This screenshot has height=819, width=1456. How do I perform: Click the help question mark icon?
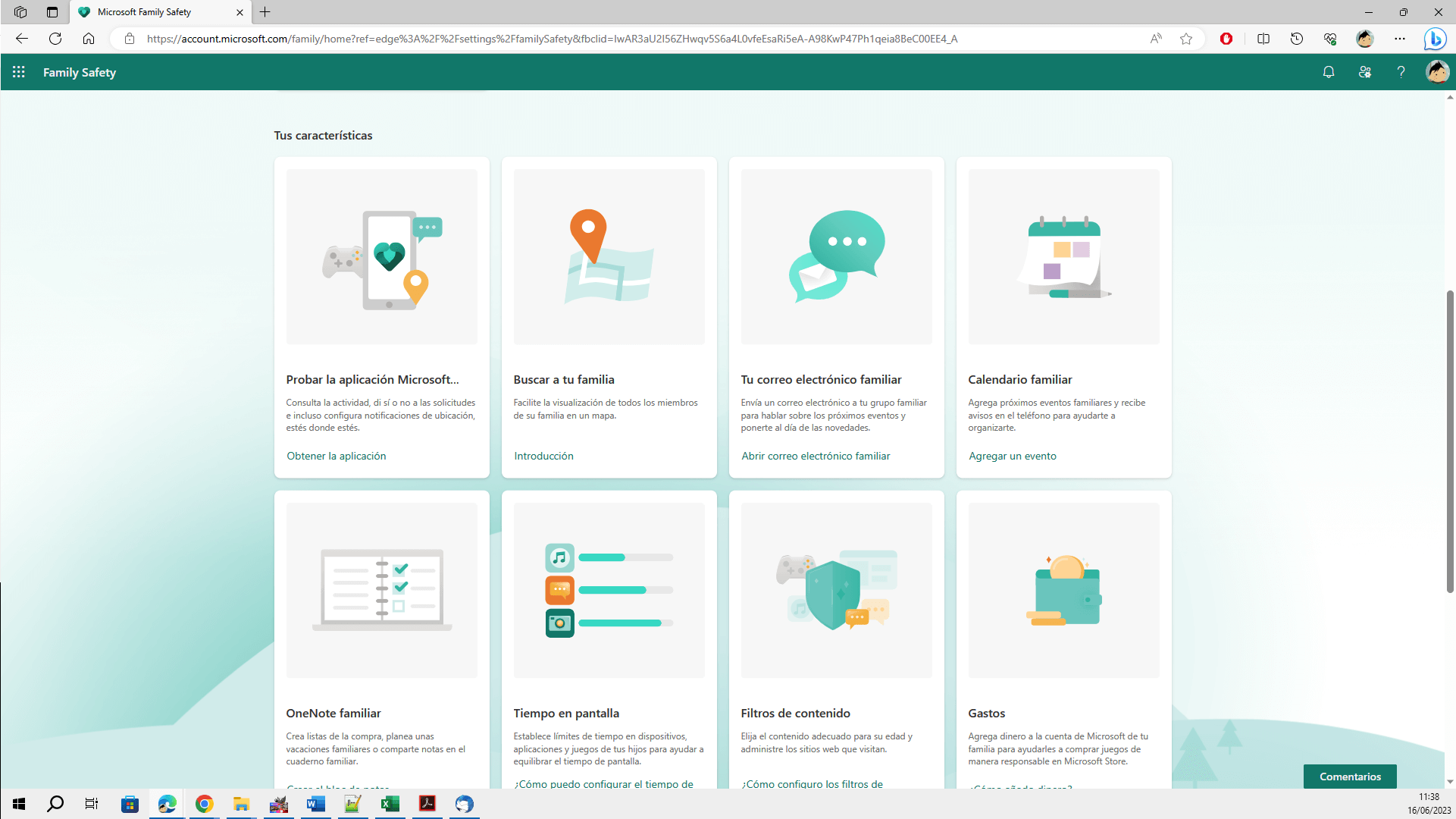(1401, 72)
